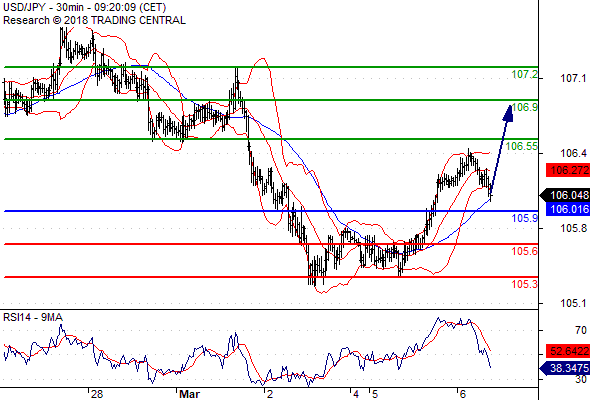Viewport: 590px width, 400px height.
Task: Select the blue 106.016 price tag
Action: pyautogui.click(x=568, y=209)
